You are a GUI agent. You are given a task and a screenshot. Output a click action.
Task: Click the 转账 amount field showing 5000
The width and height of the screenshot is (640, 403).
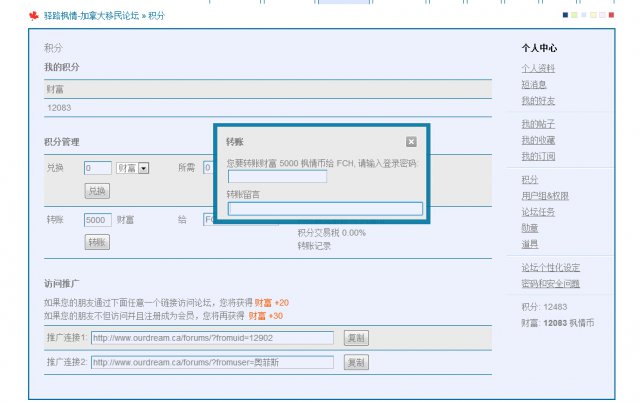(98, 220)
